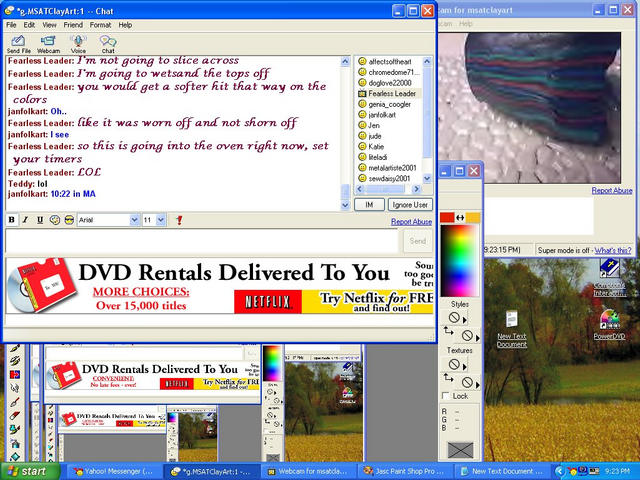Click the Start button
Screen dimensions: 640x480
30,471
